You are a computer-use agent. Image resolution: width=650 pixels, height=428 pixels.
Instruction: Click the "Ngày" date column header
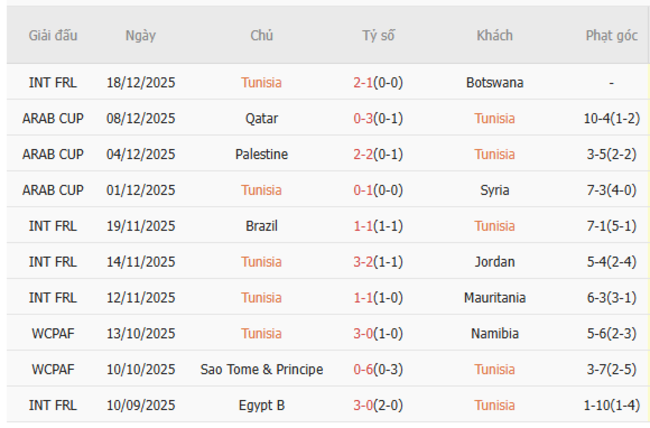pyautogui.click(x=141, y=35)
